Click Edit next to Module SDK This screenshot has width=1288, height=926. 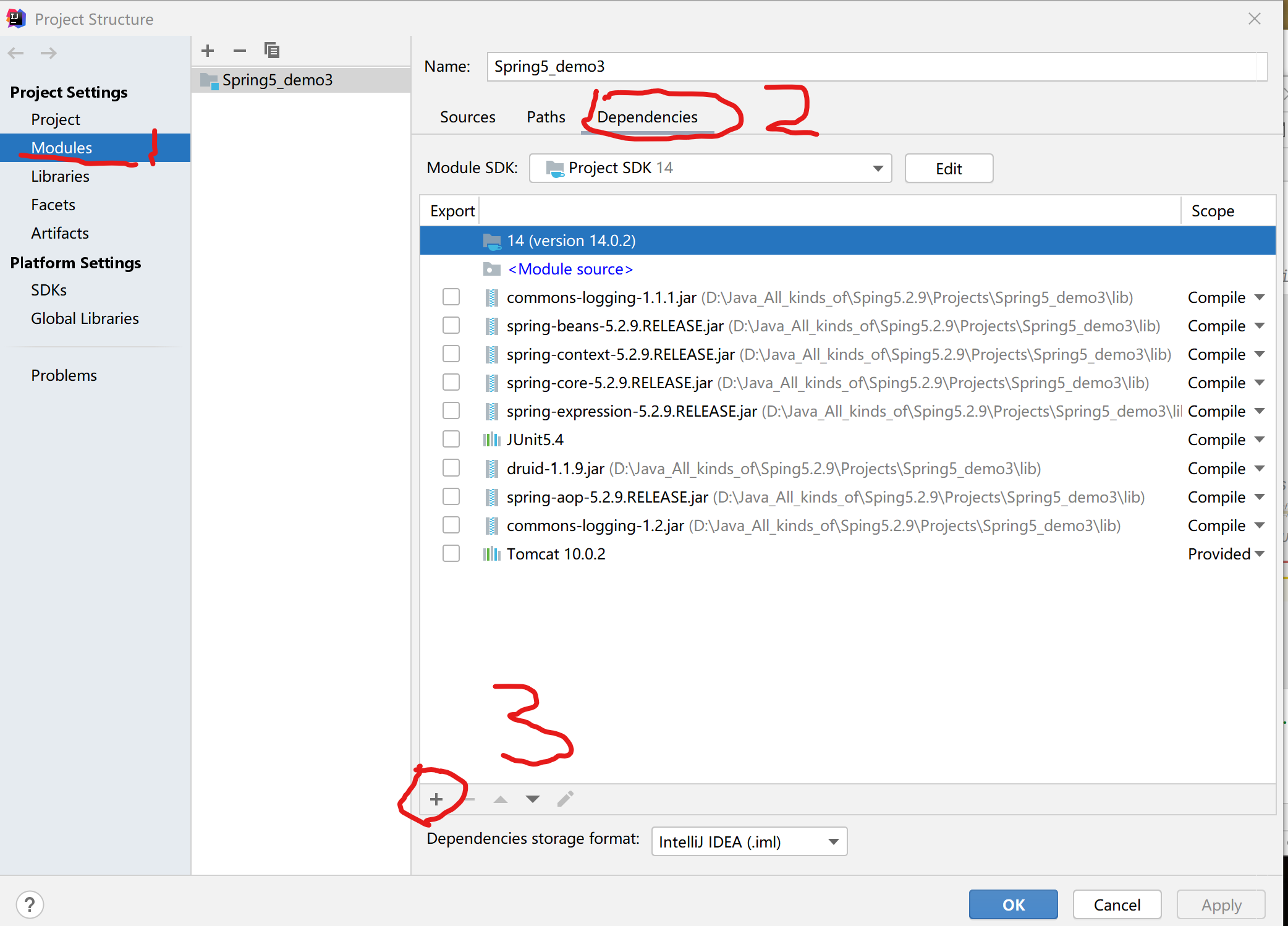[949, 169]
